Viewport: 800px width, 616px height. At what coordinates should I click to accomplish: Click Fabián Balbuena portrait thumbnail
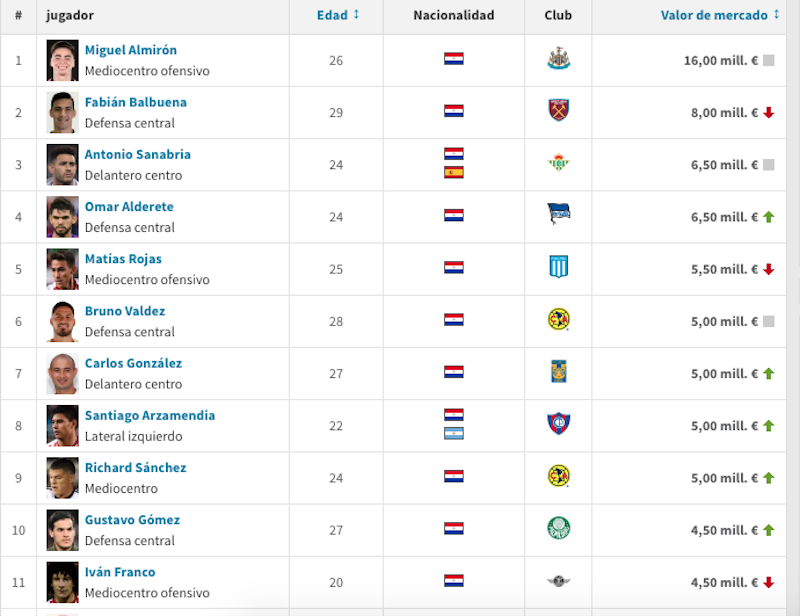pyautogui.click(x=62, y=112)
